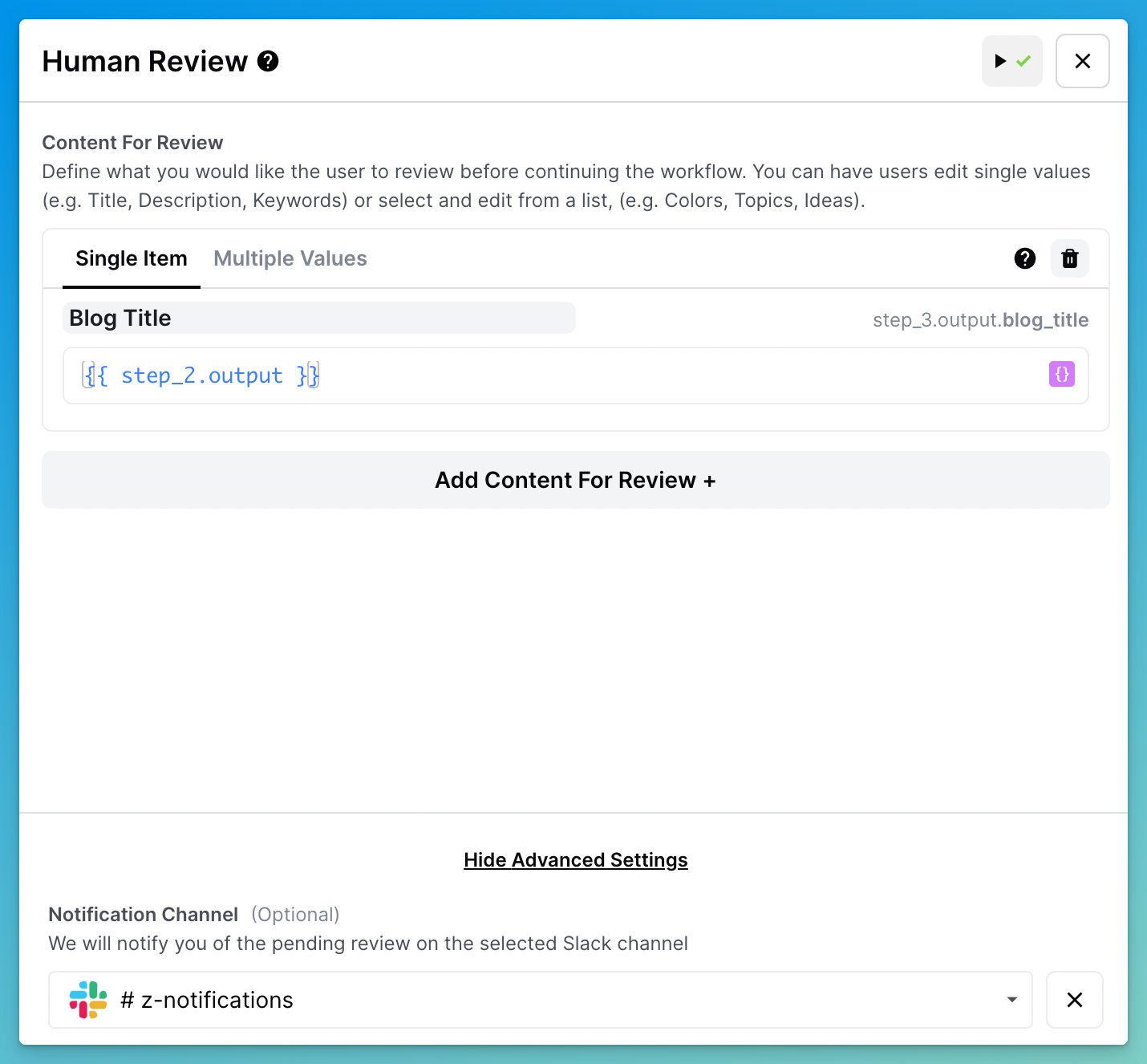Click the green checkmark status icon
Image resolution: width=1147 pixels, height=1064 pixels.
tap(1023, 61)
